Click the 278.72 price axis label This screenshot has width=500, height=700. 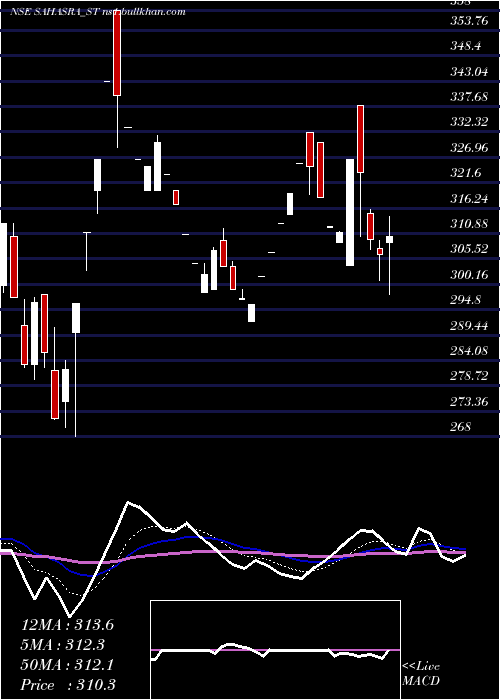click(469, 376)
